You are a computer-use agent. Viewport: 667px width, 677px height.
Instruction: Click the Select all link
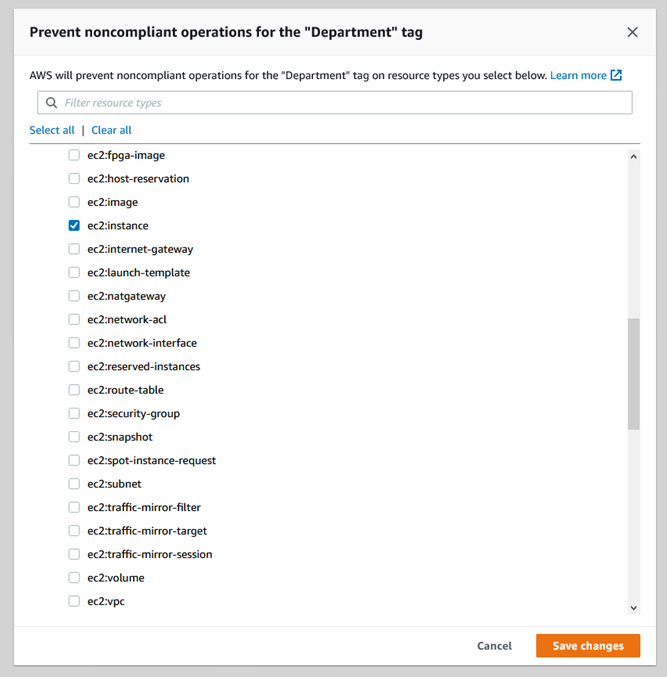pyautogui.click(x=52, y=130)
